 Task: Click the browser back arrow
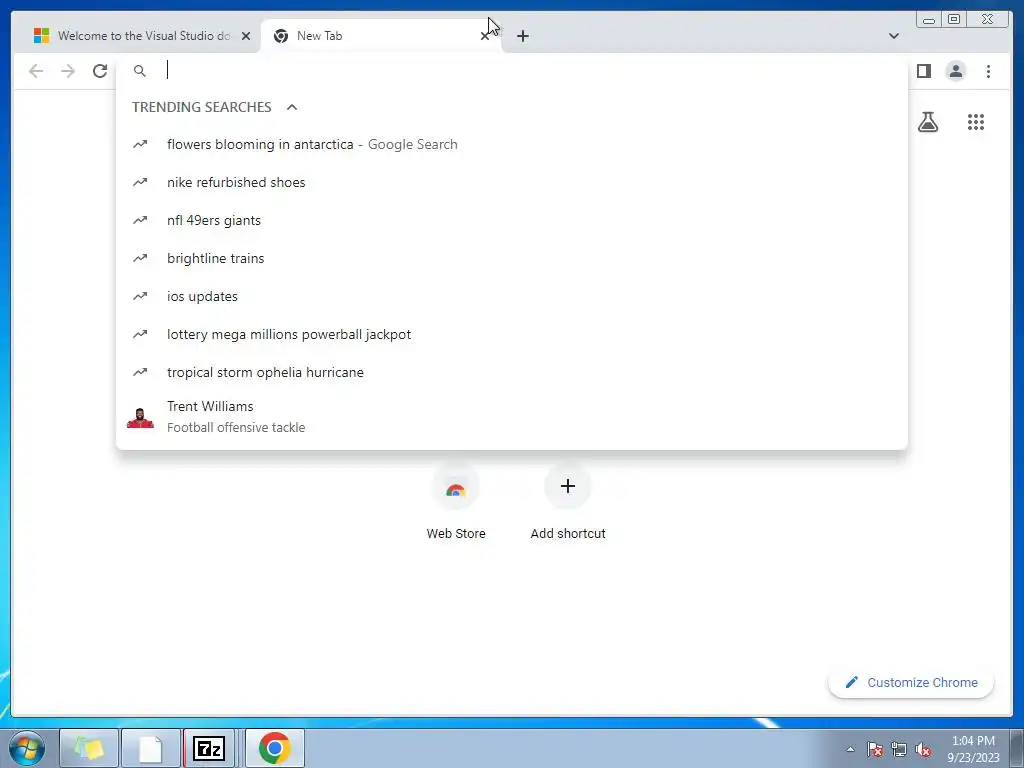[x=36, y=71]
